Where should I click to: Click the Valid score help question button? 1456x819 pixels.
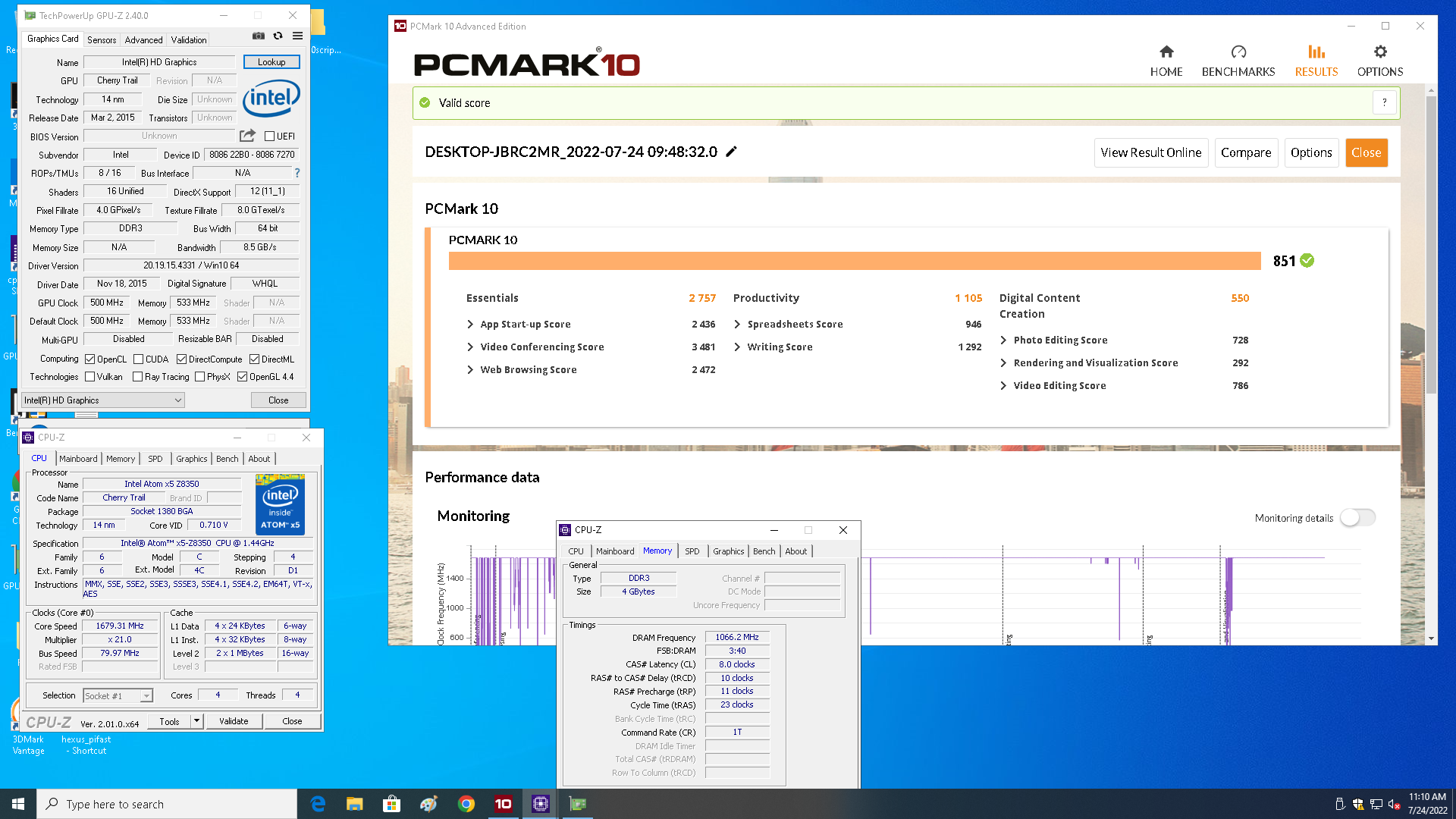[1384, 102]
